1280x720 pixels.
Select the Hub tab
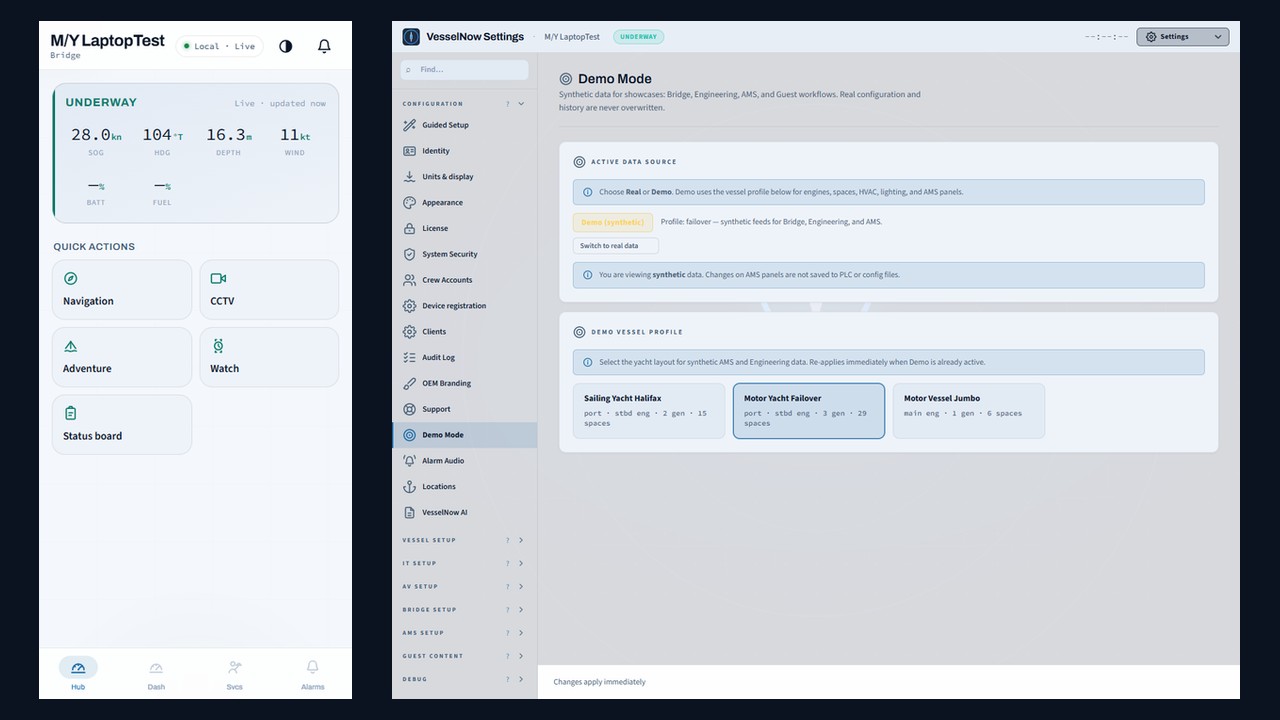point(78,675)
